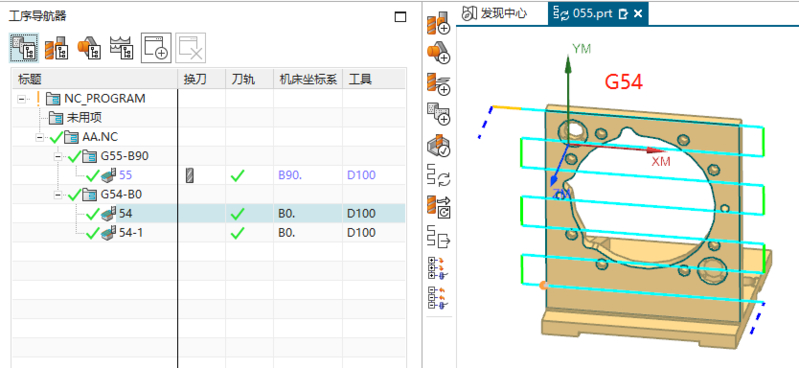Switch to Program Order View icon
This screenshot has width=799, height=368.
[23, 48]
